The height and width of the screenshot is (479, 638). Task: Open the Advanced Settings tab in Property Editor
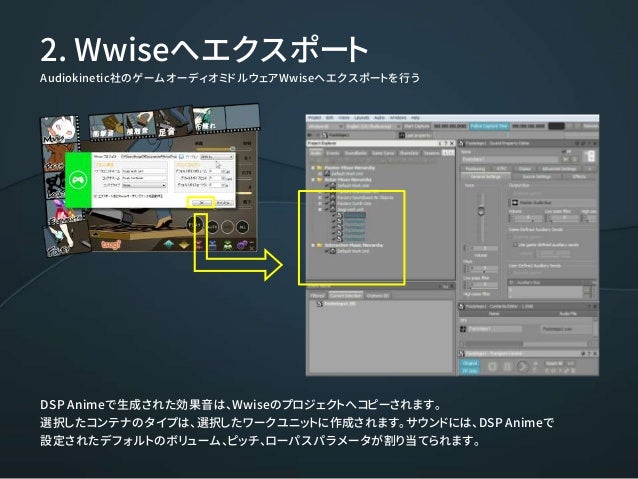[x=559, y=168]
